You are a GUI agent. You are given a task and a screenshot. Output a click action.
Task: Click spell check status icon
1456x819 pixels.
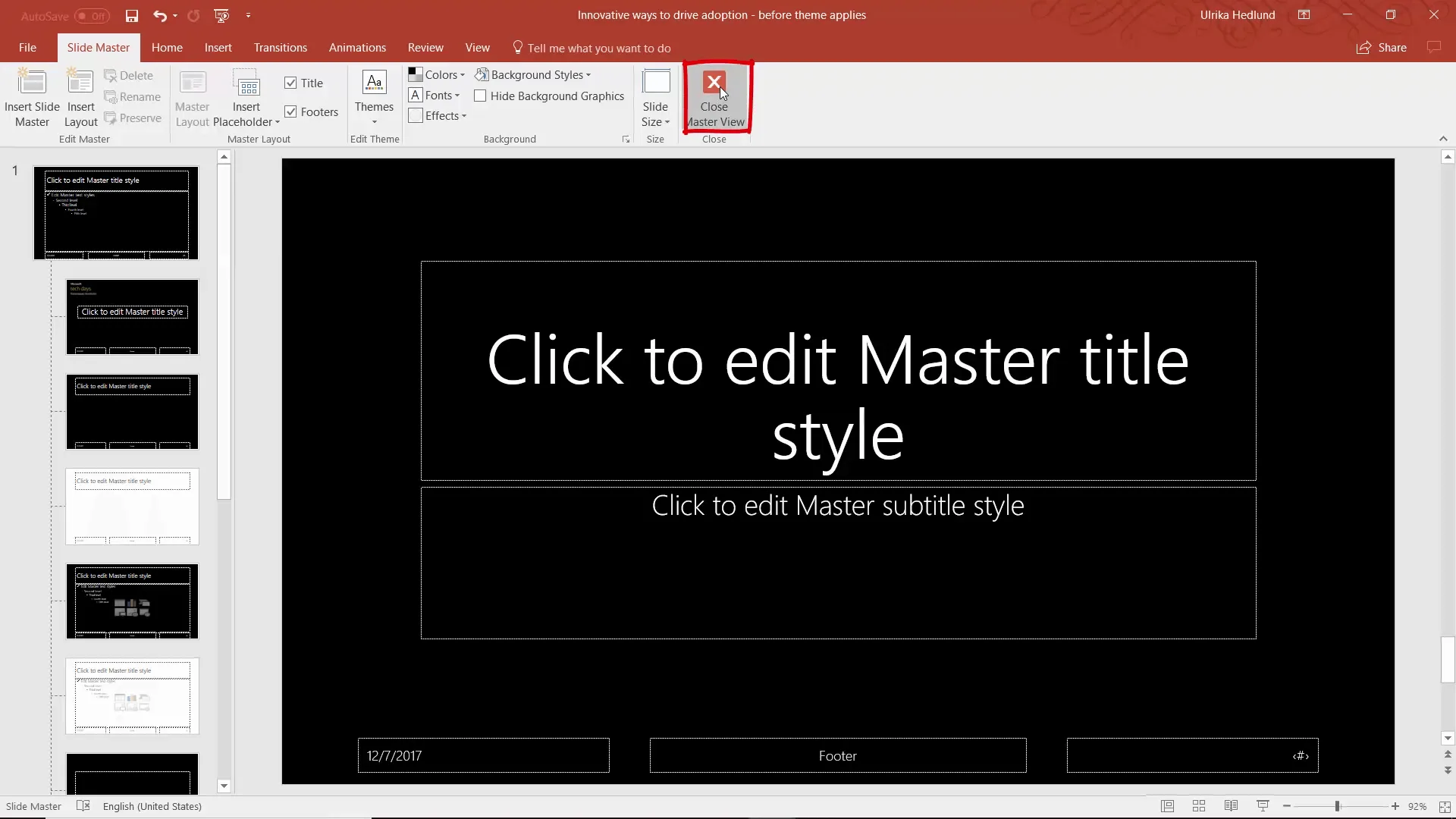pos(83,806)
